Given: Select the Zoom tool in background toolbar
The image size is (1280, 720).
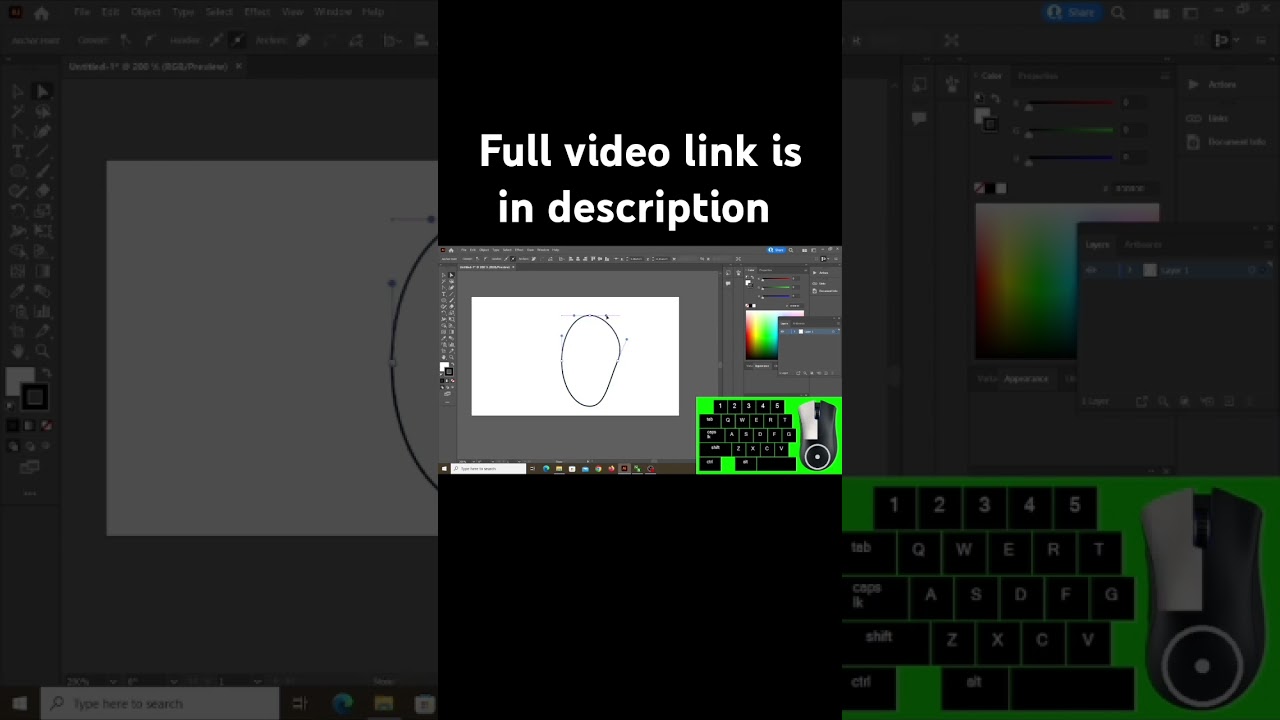Looking at the screenshot, I should (42, 351).
